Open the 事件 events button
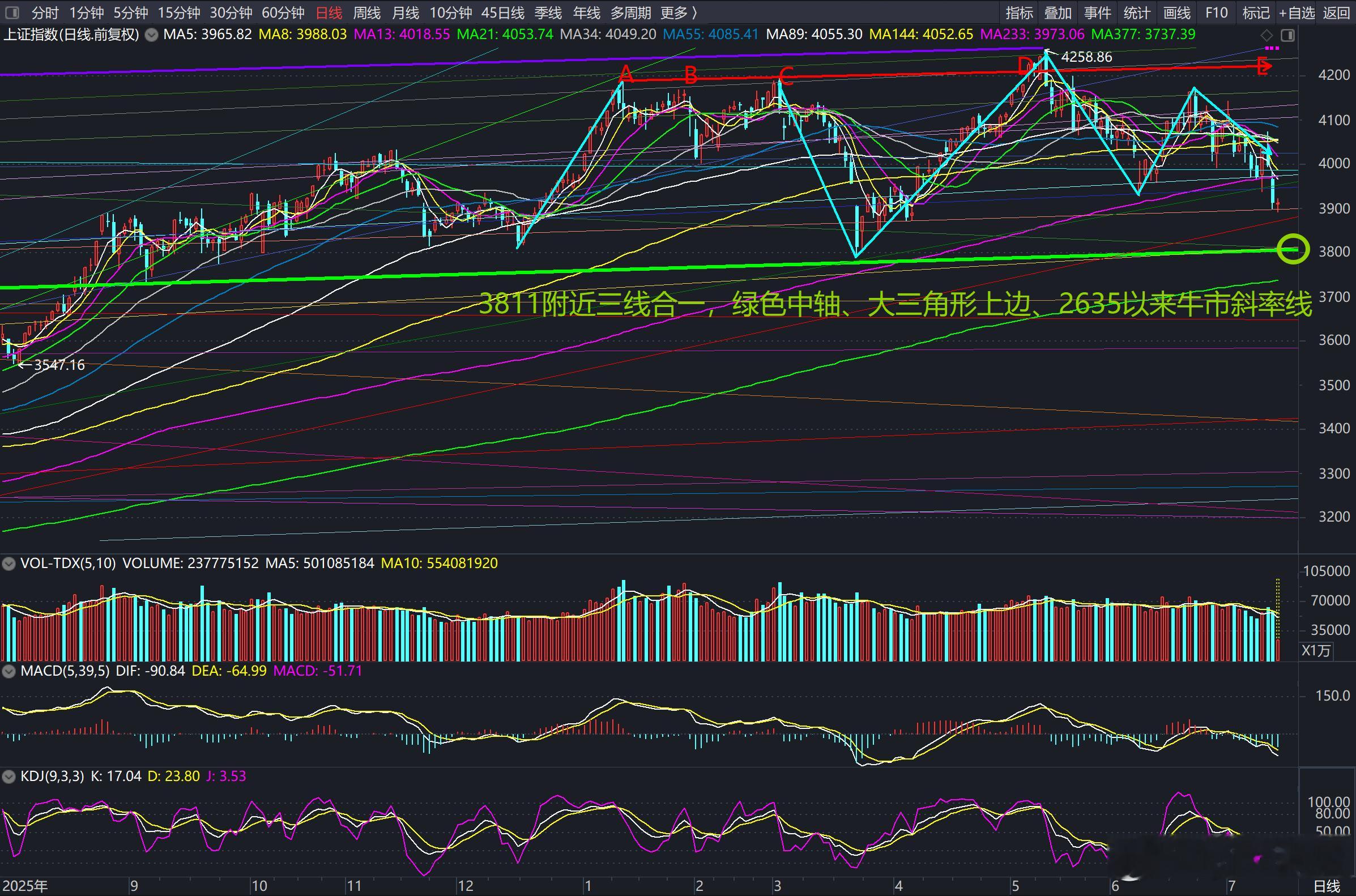The width and height of the screenshot is (1356, 896). point(1098,12)
